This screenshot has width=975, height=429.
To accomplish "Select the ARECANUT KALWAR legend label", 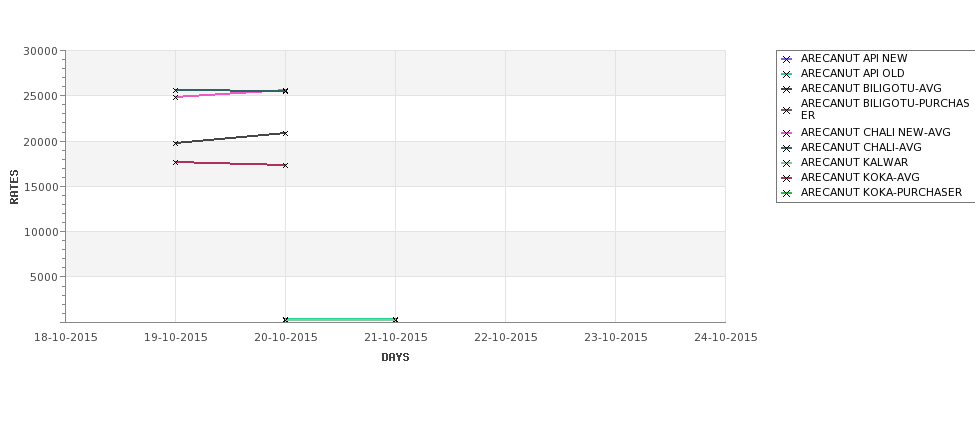I will click(854, 162).
